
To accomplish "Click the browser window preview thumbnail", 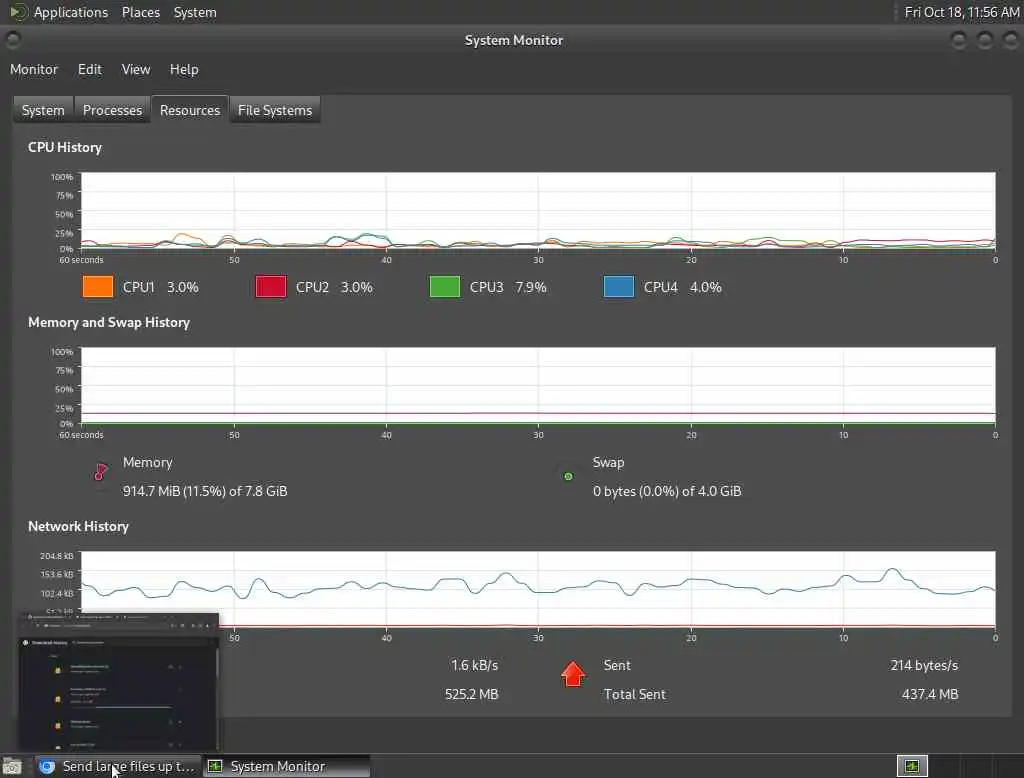I will 118,681.
